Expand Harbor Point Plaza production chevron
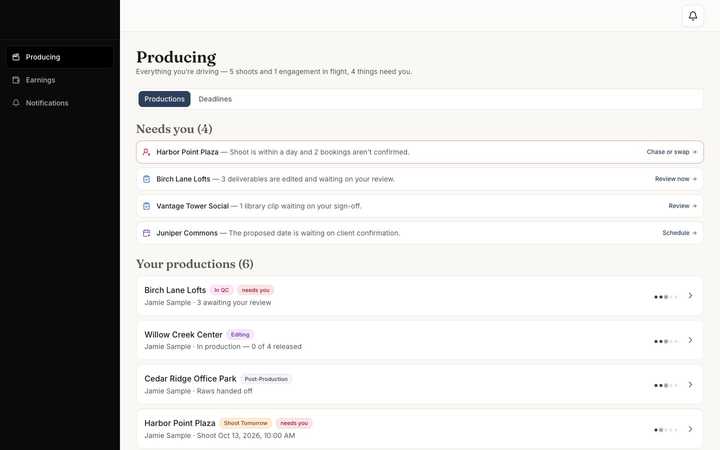720x450 pixels. (x=690, y=429)
